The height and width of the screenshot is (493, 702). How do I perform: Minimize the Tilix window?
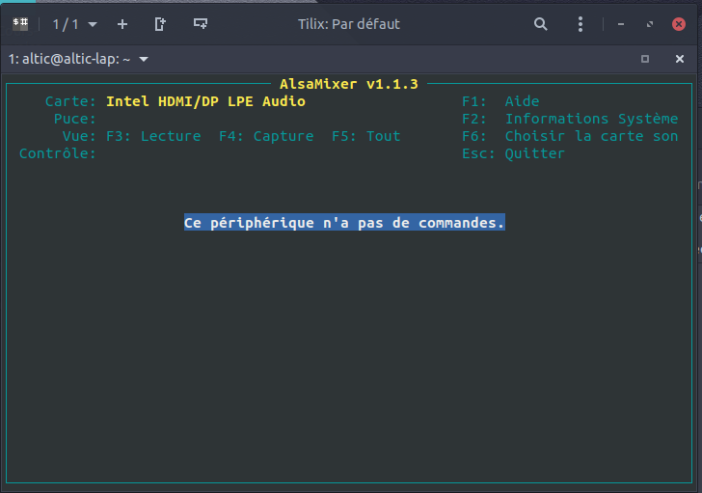[621, 24]
